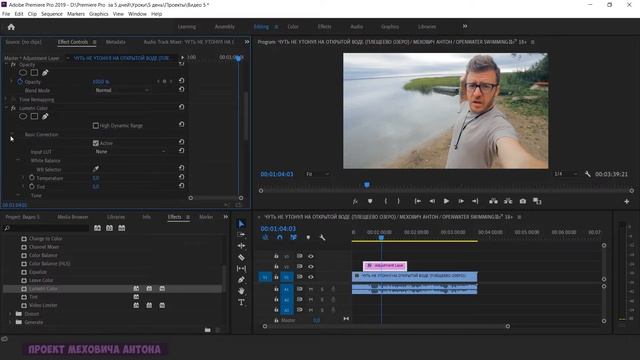
Task: Toggle V3 track output eye
Action: [311, 256]
